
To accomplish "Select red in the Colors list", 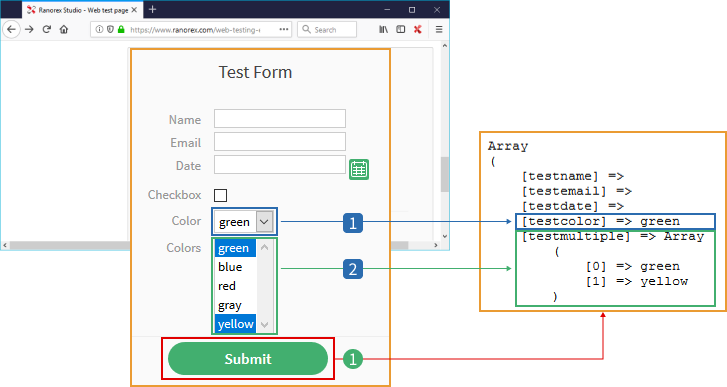I will pos(235,286).
